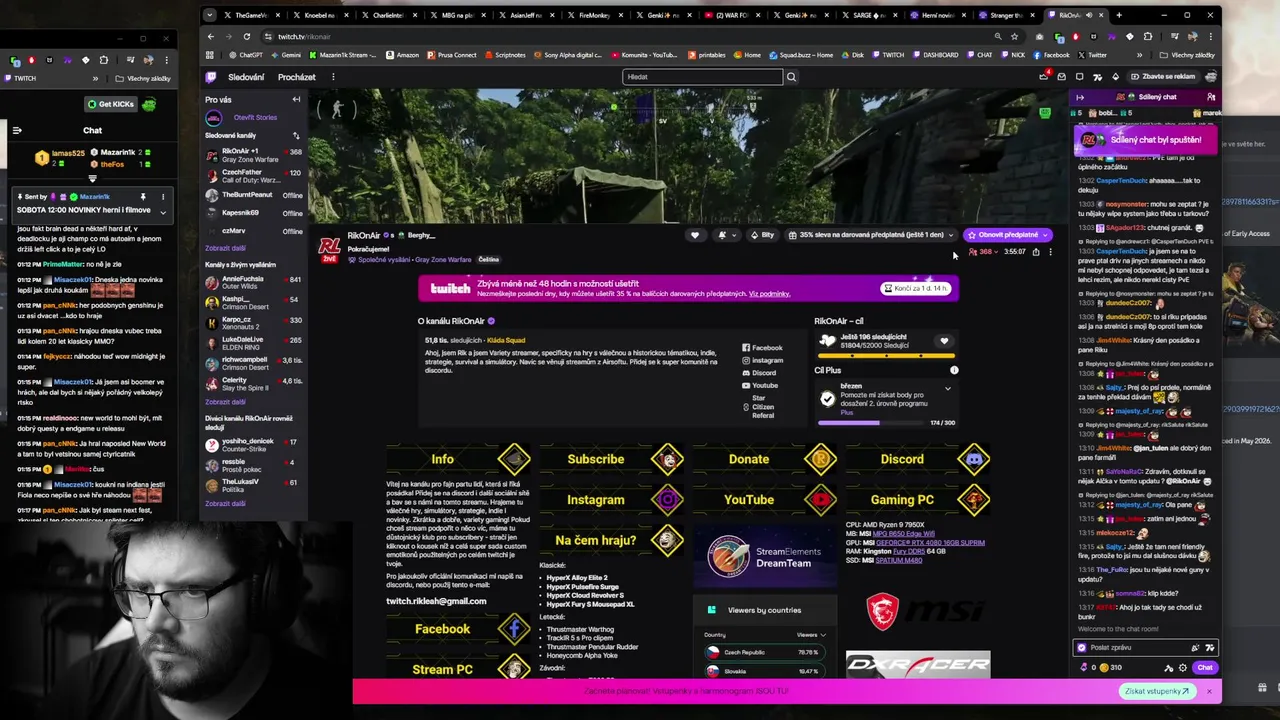1280x720 pixels.
Task: Send message with Chat button
Action: 1205,668
